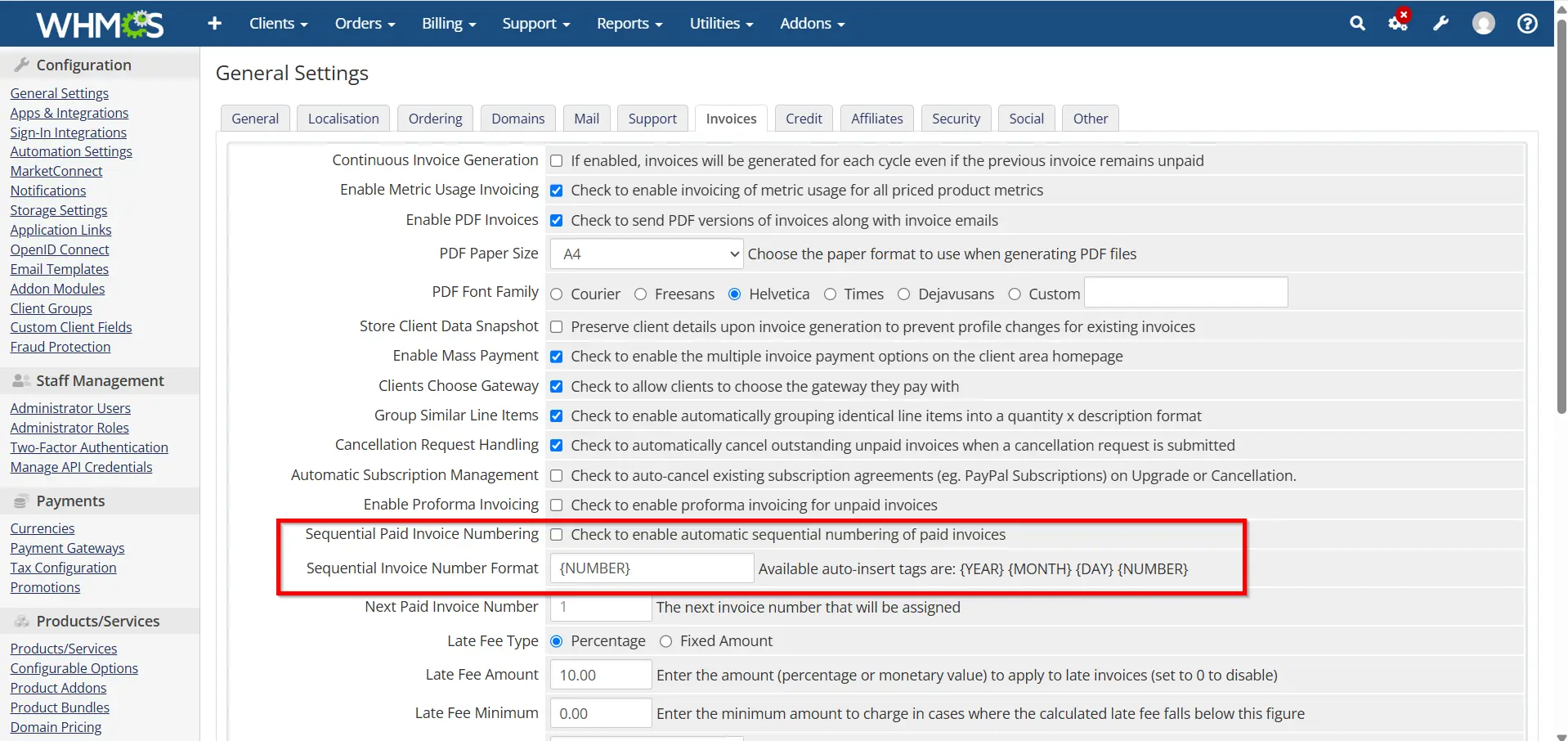
Task: Expand the Clients menu
Action: click(278, 24)
